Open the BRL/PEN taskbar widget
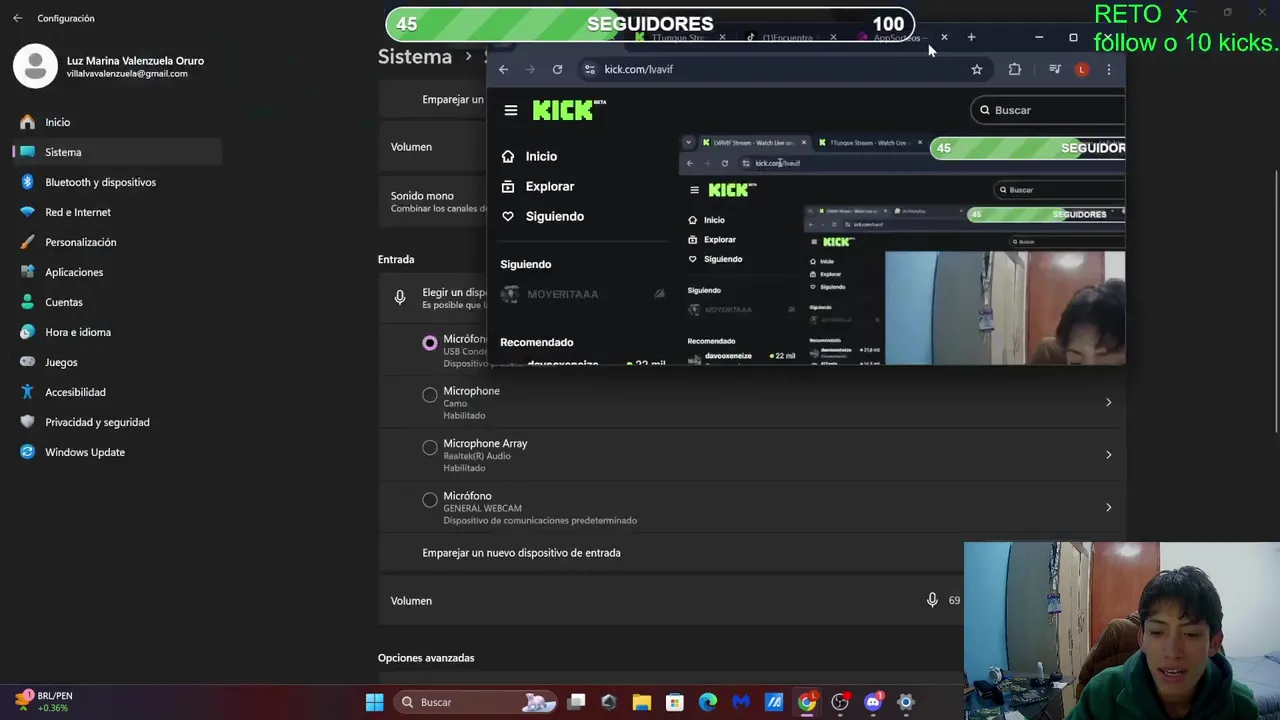The height and width of the screenshot is (720, 1280). 44,701
